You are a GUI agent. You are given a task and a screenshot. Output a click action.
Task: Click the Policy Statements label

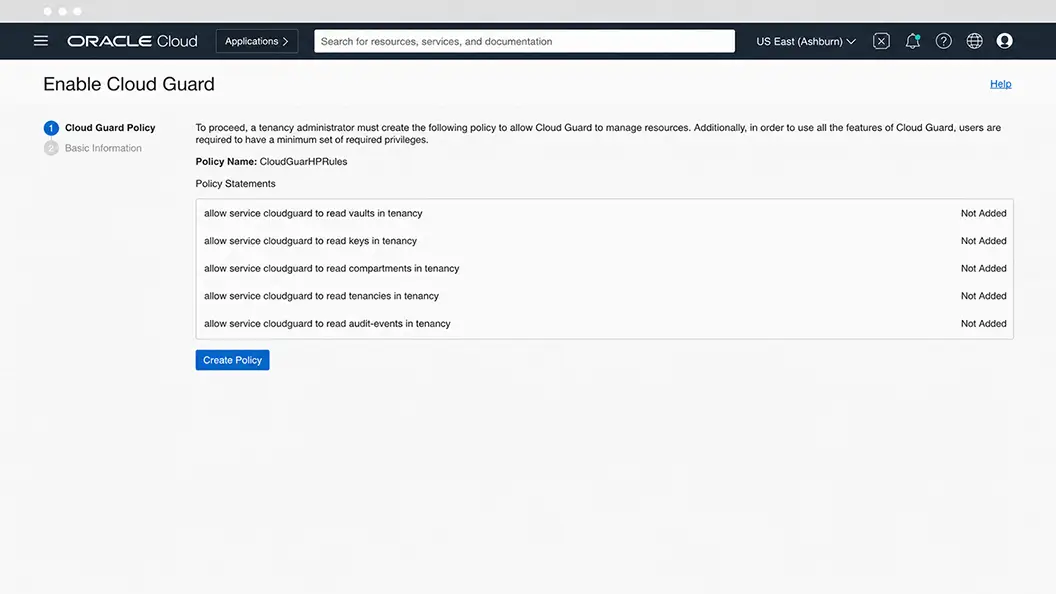click(x=235, y=184)
